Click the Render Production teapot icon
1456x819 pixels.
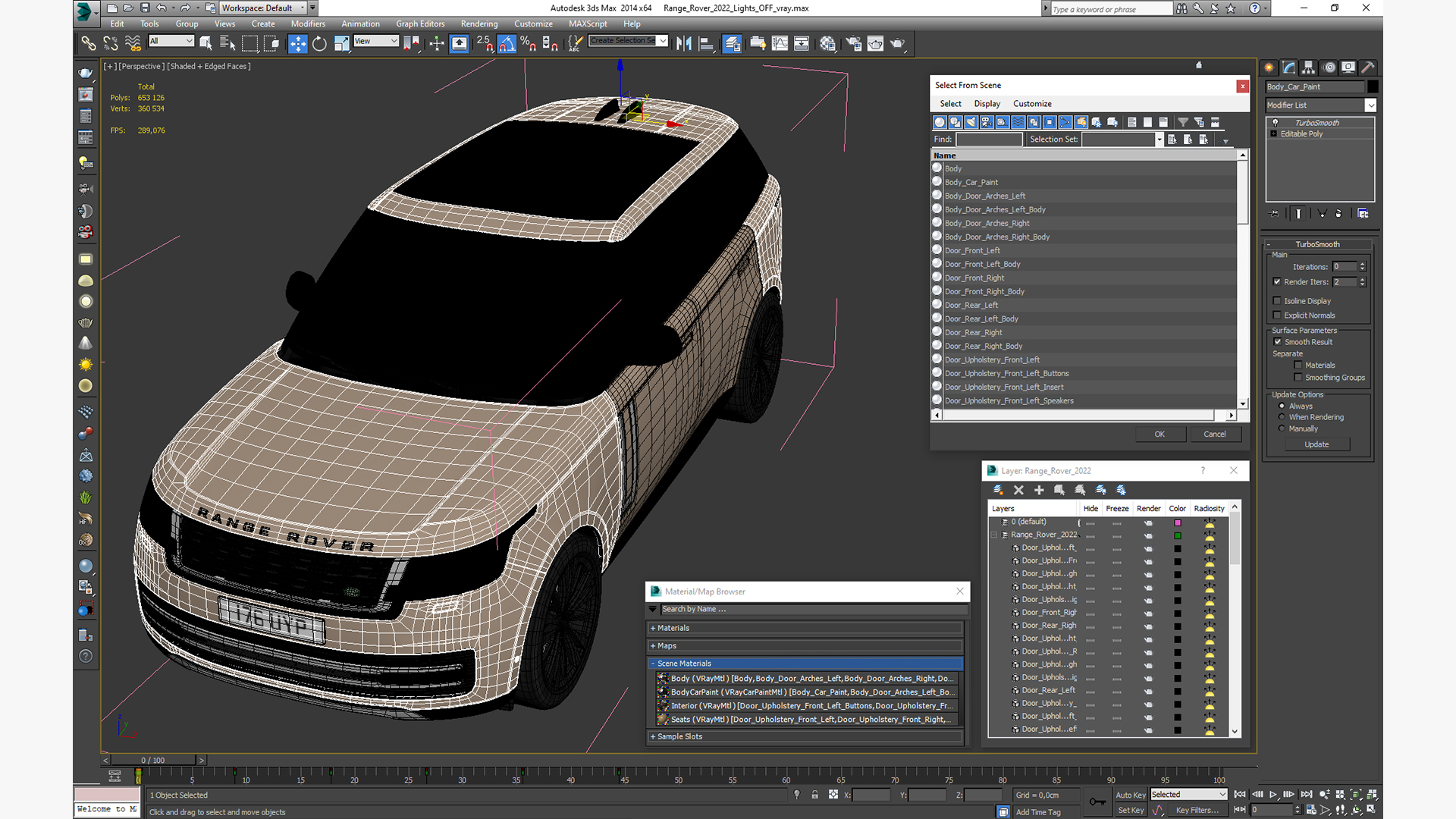pyautogui.click(x=897, y=44)
